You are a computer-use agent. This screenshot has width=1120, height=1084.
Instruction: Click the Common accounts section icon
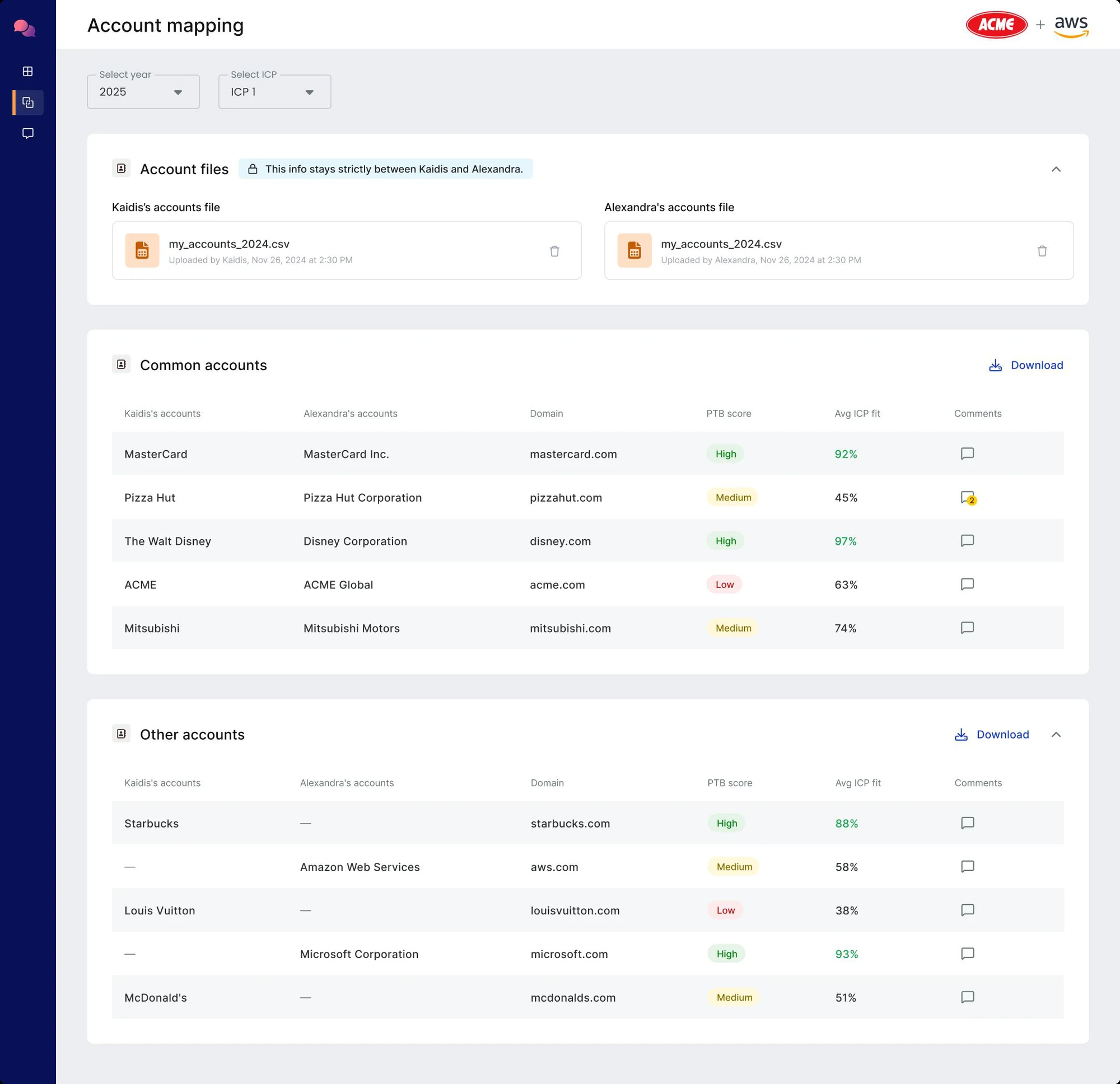[x=121, y=364]
